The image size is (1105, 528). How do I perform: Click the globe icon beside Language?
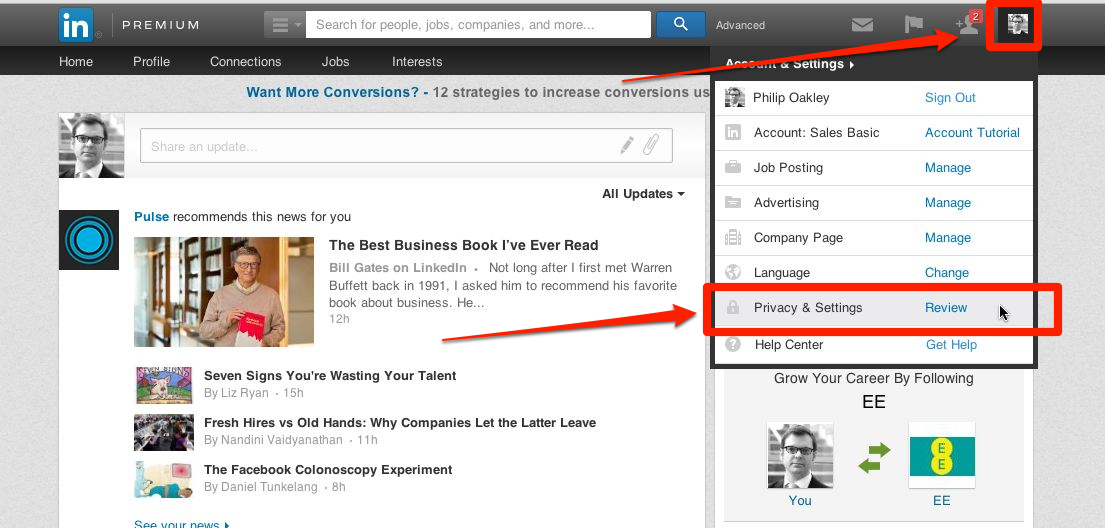click(x=733, y=272)
